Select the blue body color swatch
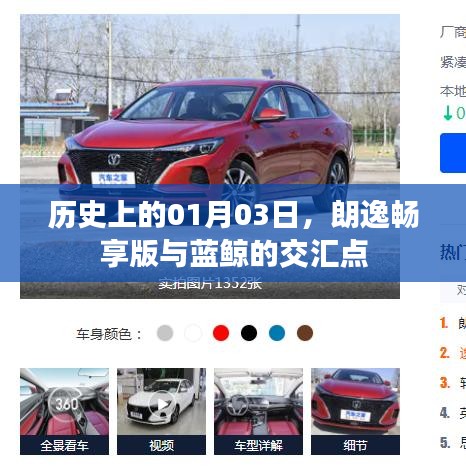Viewport: 466px width, 466px height. tap(277, 333)
